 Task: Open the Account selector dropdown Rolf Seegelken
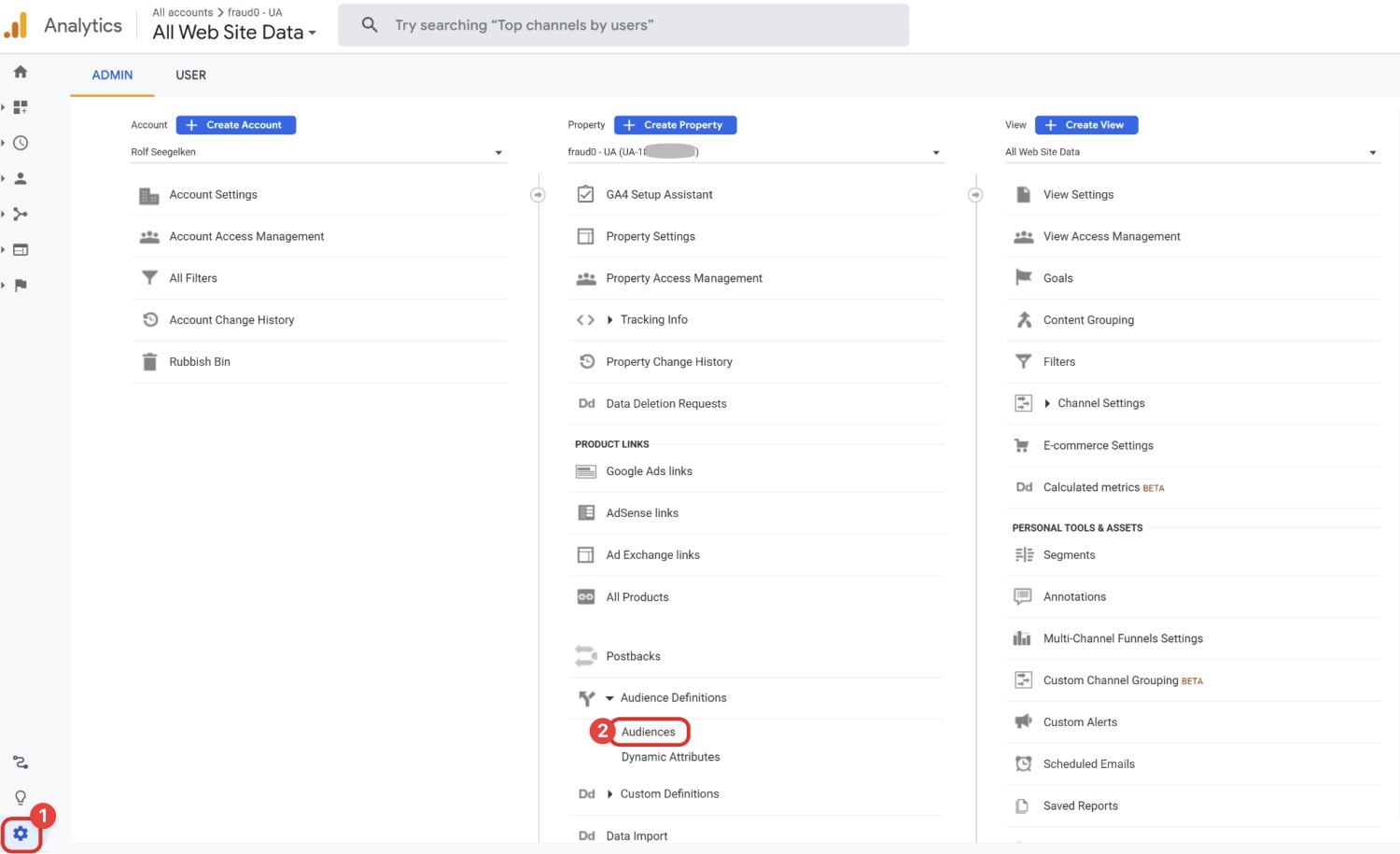(x=317, y=152)
